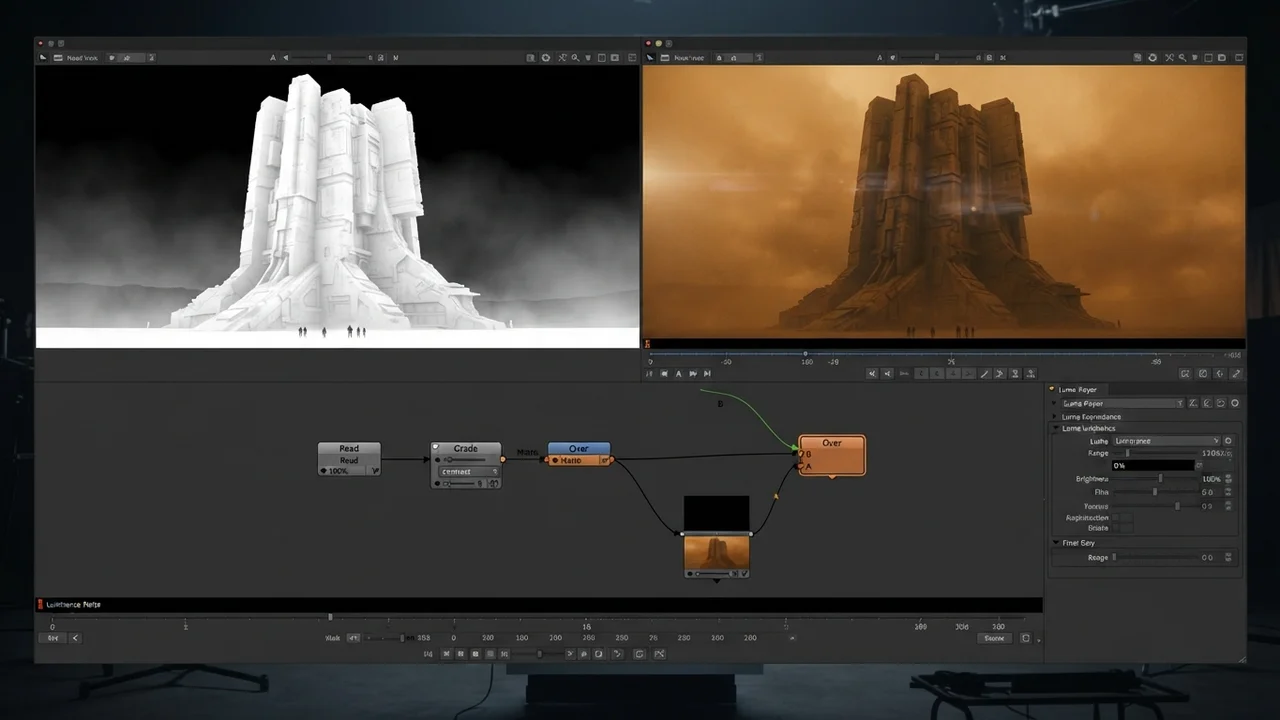The height and width of the screenshot is (720, 1280).
Task: Toggle the first checkbox under the Yocrus slider
Action: click(1116, 517)
